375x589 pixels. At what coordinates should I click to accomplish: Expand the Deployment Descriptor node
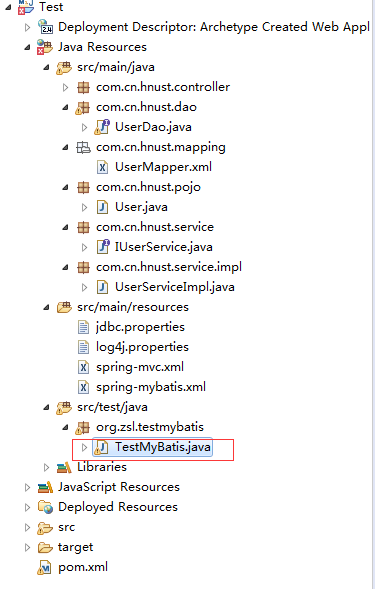[x=27, y=27]
